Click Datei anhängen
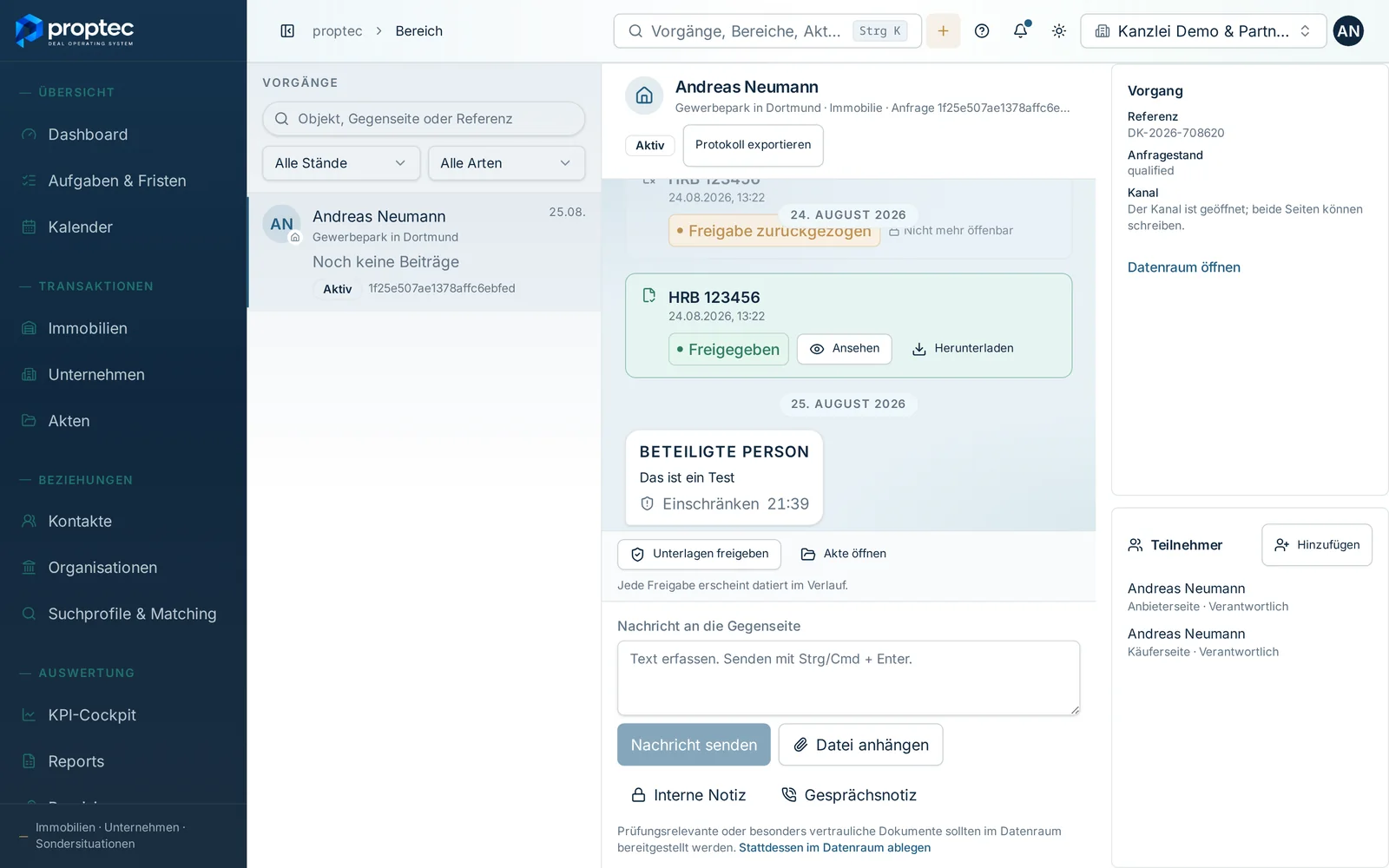Image resolution: width=1389 pixels, height=868 pixels. [x=860, y=745]
